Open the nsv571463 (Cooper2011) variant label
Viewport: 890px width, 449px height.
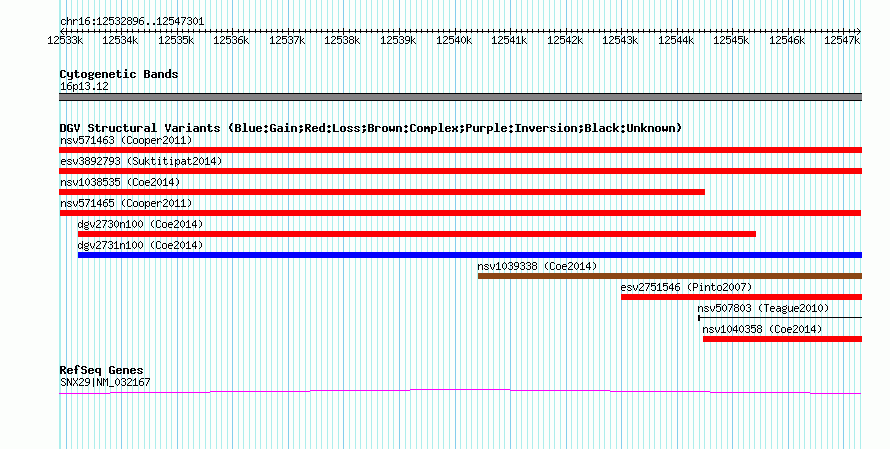pos(126,140)
